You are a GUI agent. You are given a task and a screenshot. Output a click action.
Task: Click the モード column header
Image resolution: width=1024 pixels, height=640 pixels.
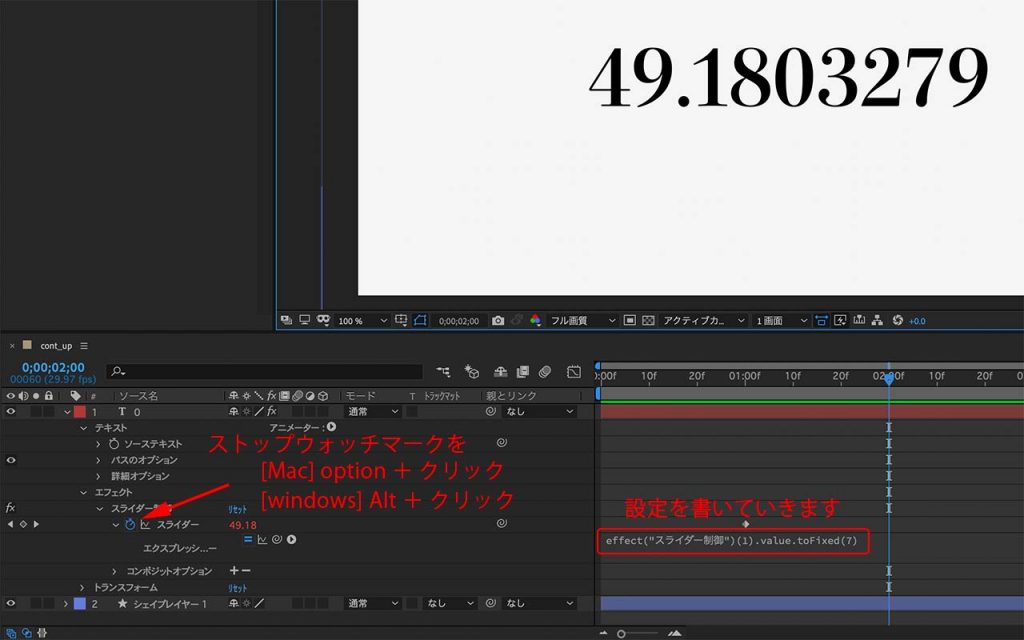(x=360, y=396)
